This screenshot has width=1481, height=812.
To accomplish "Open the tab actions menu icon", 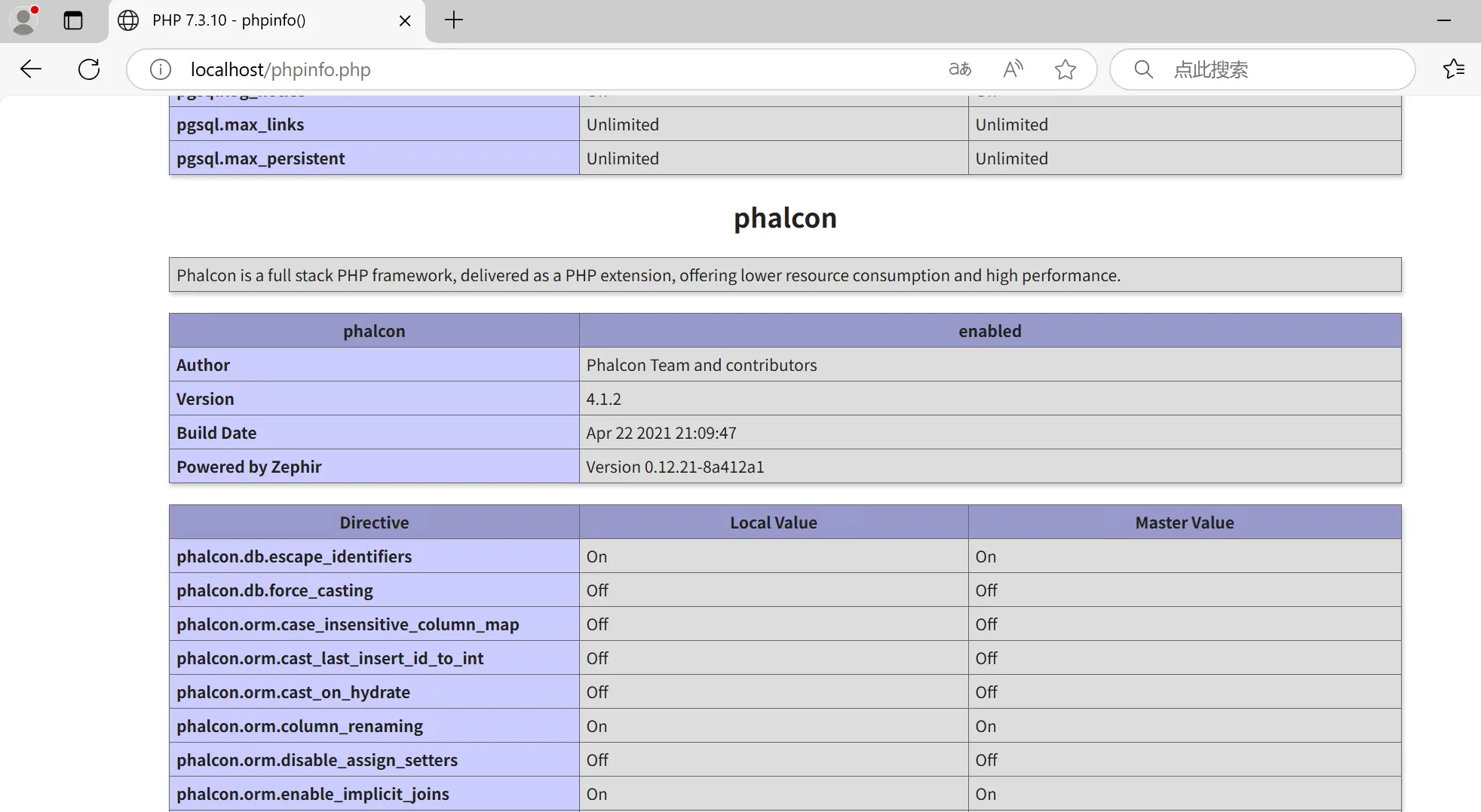I will [x=73, y=20].
